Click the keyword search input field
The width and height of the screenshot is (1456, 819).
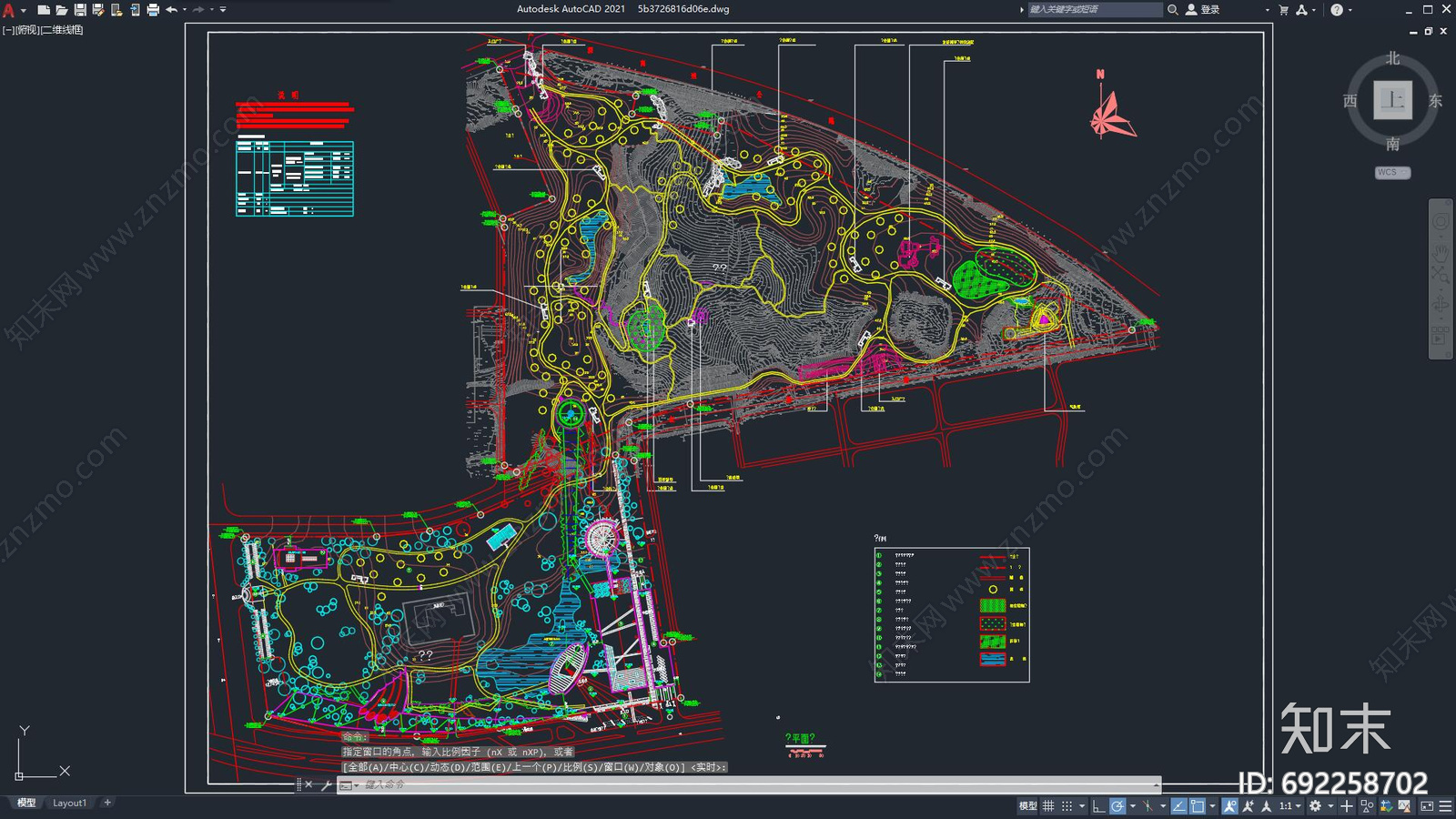click(x=1094, y=10)
